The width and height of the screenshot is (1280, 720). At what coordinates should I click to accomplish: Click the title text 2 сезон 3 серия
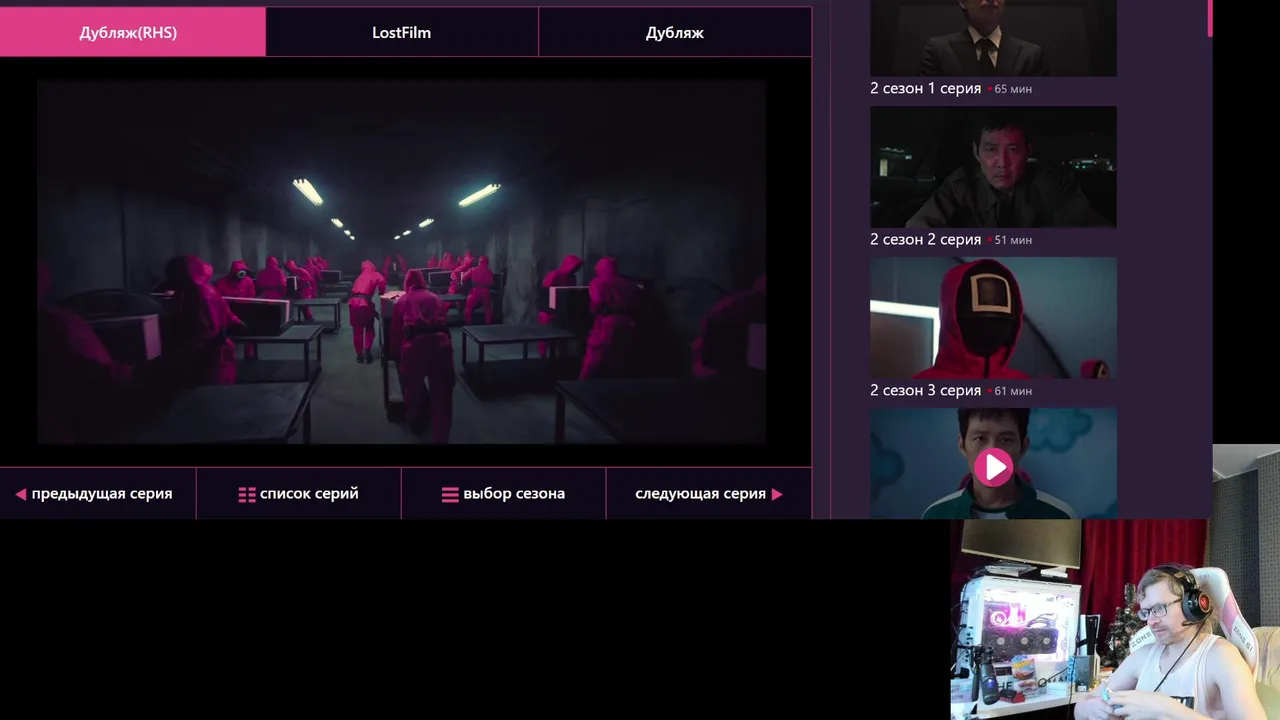coord(925,390)
